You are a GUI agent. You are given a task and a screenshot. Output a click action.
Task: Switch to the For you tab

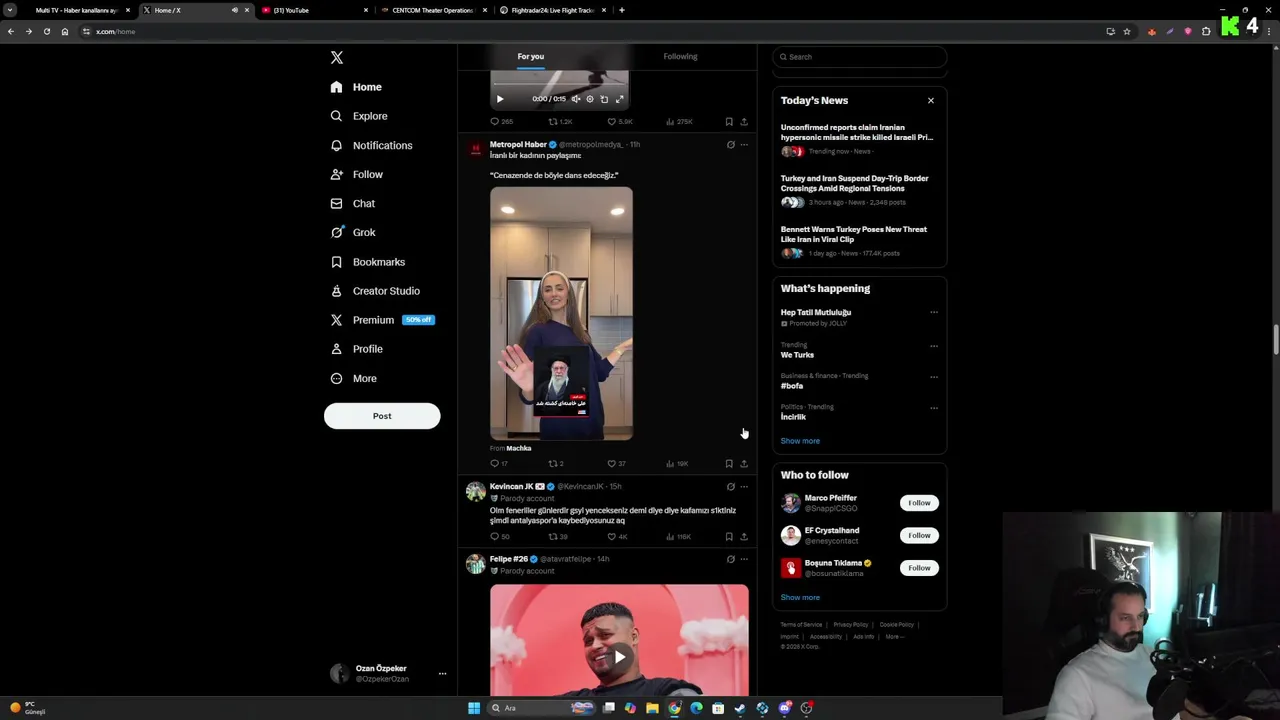tap(531, 56)
